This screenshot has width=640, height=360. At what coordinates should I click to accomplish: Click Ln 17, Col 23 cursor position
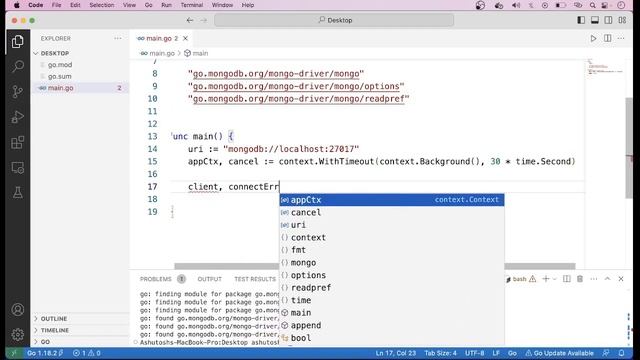pyautogui.click(x=396, y=353)
